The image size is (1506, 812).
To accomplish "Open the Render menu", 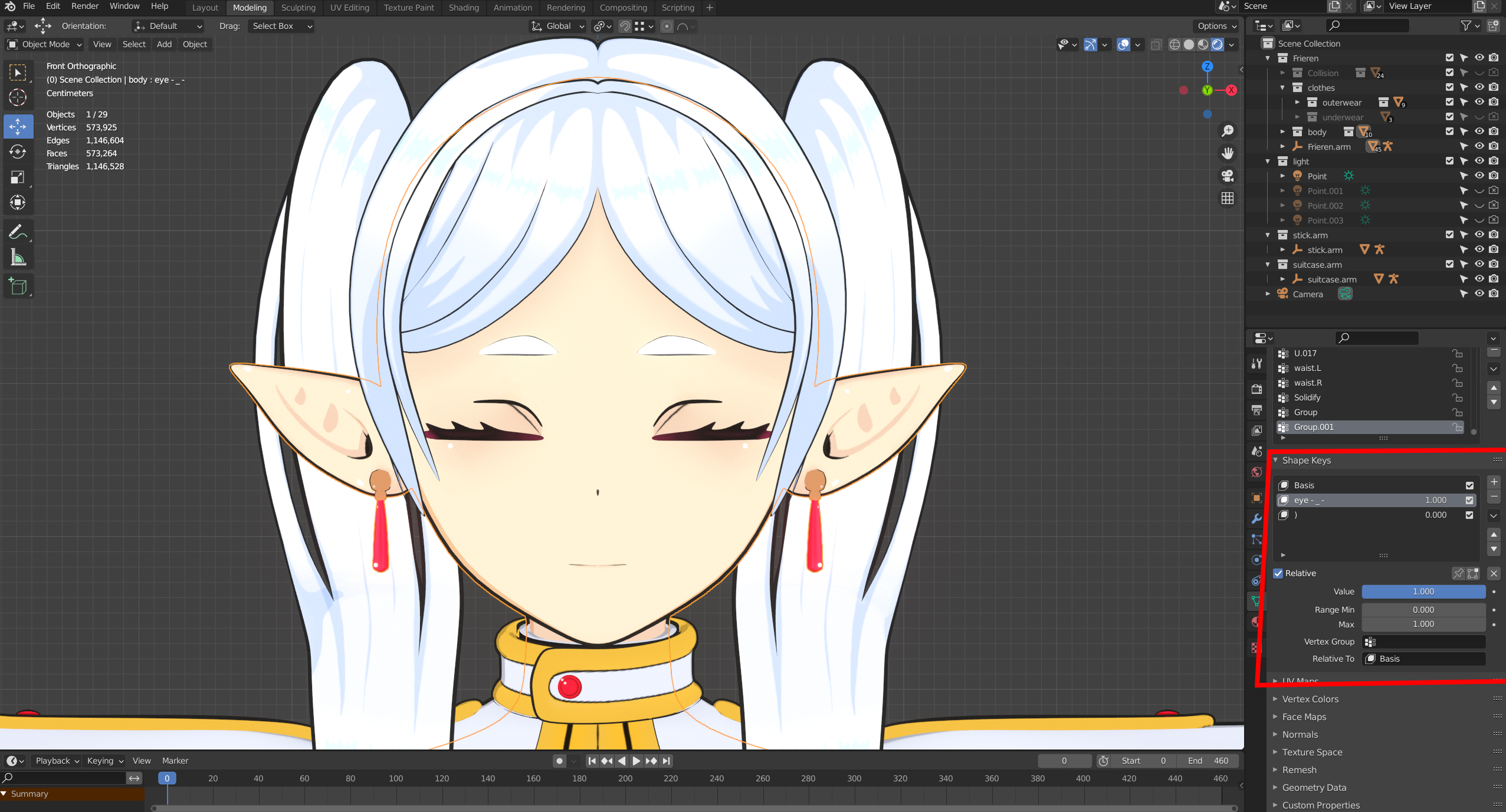I will tap(85, 6).
